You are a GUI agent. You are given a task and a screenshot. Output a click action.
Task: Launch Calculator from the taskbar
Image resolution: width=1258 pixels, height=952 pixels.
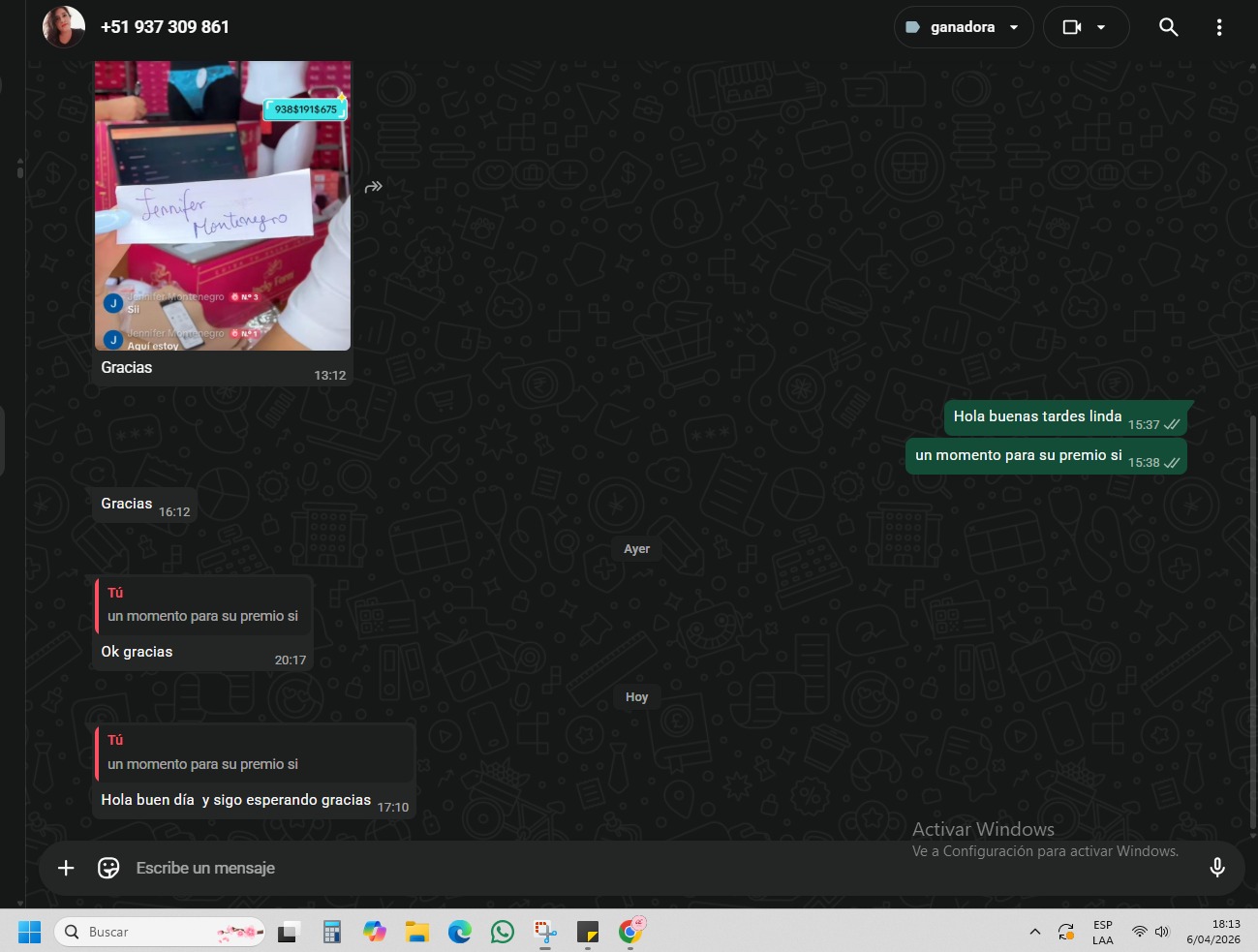coord(332,932)
